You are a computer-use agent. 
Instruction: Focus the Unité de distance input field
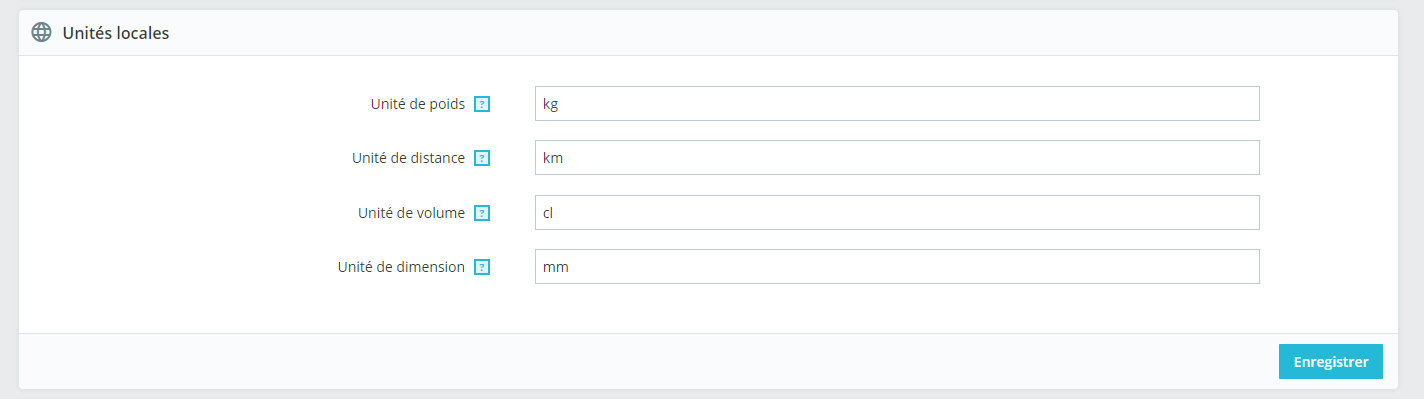pos(897,158)
